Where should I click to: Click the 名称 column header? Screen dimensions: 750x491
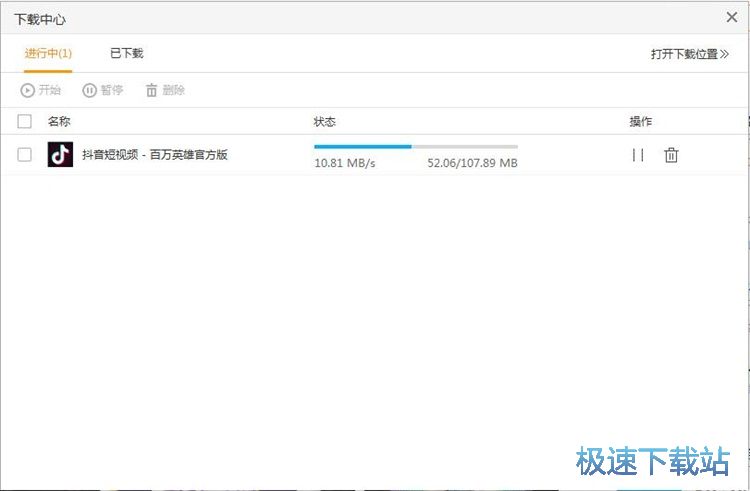click(x=59, y=122)
